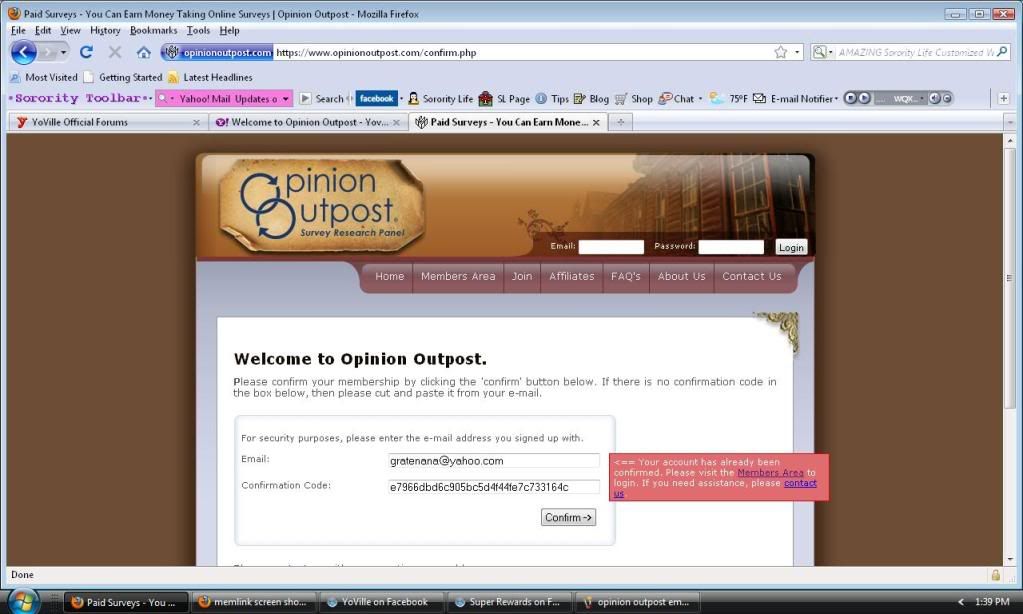Open the address bar history dropdown arrow

pyautogui.click(x=797, y=52)
